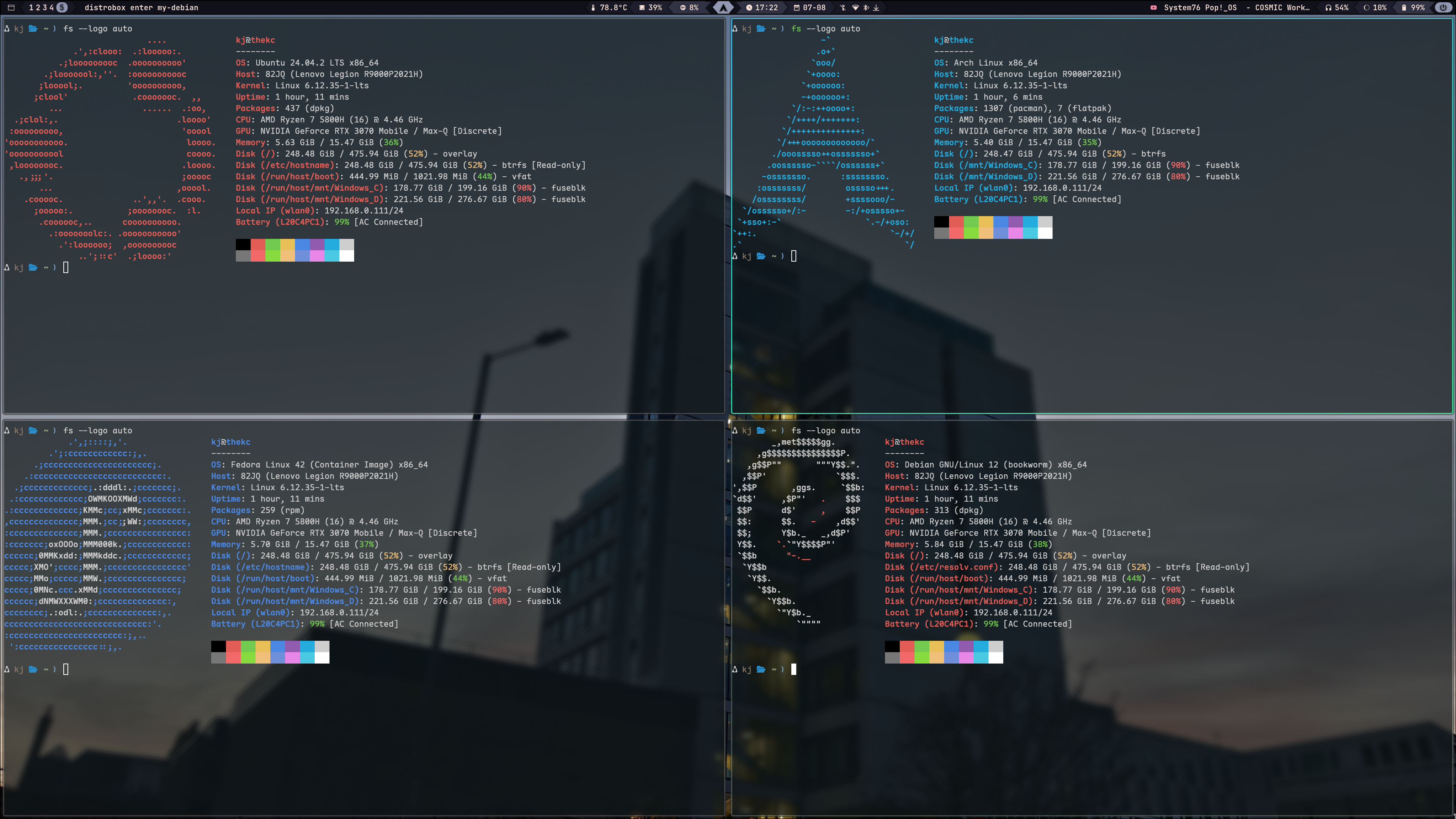
Task: Open the Bluetooth tray icon
Action: click(866, 7)
